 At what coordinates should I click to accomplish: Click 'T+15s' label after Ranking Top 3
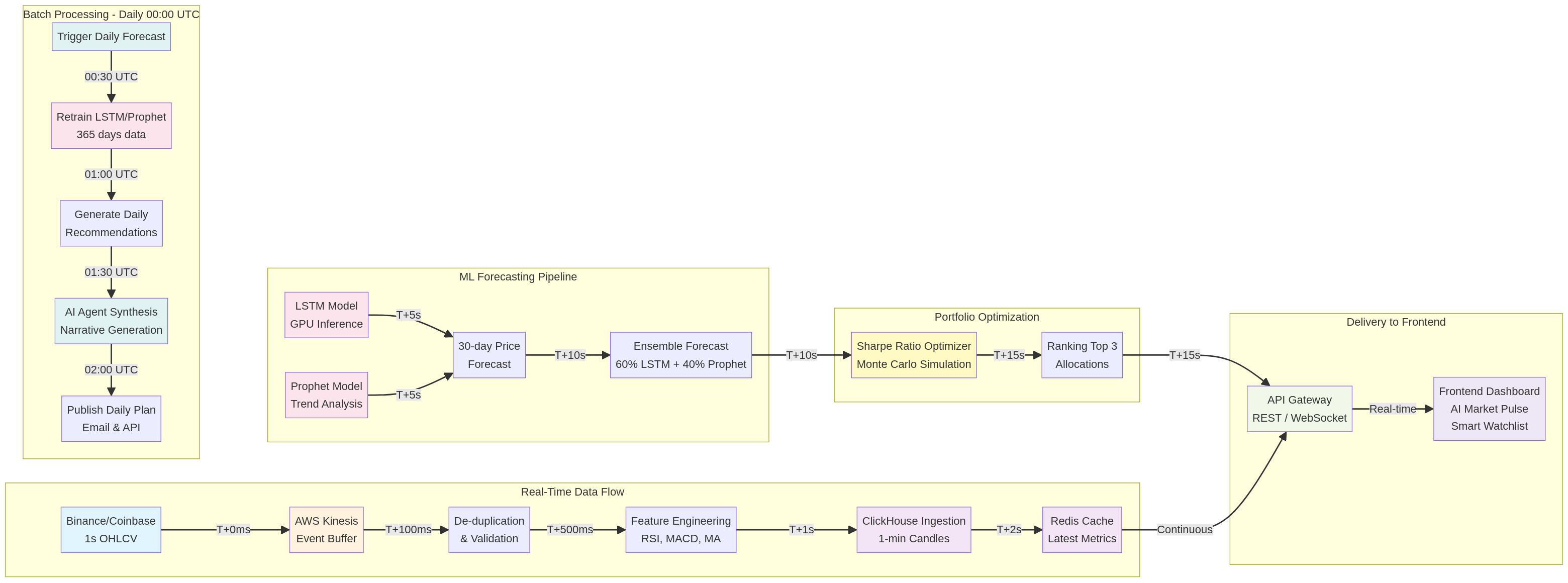coord(1185,355)
